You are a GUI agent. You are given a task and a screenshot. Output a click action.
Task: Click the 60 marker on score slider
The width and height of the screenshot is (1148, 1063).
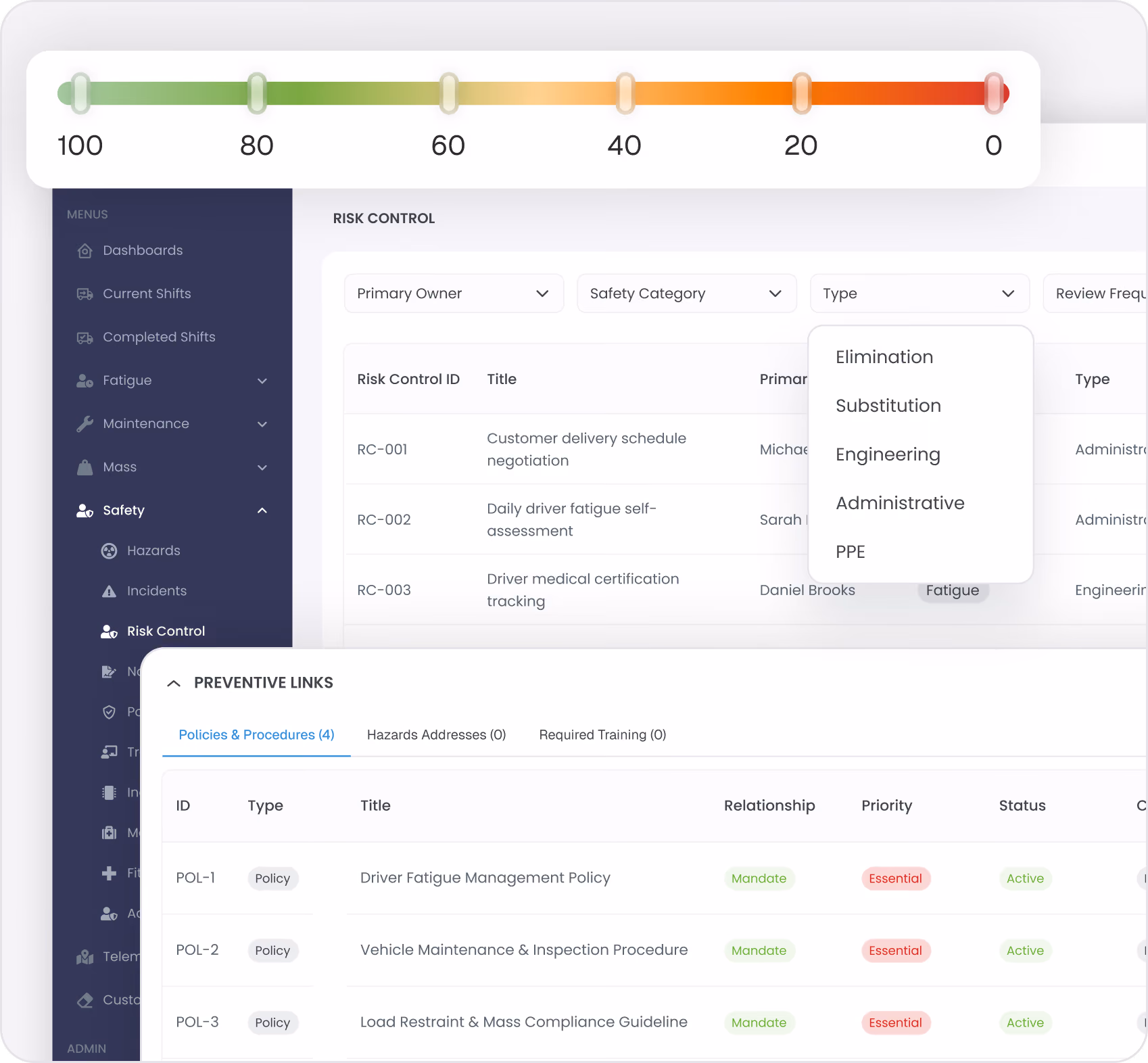pyautogui.click(x=449, y=93)
